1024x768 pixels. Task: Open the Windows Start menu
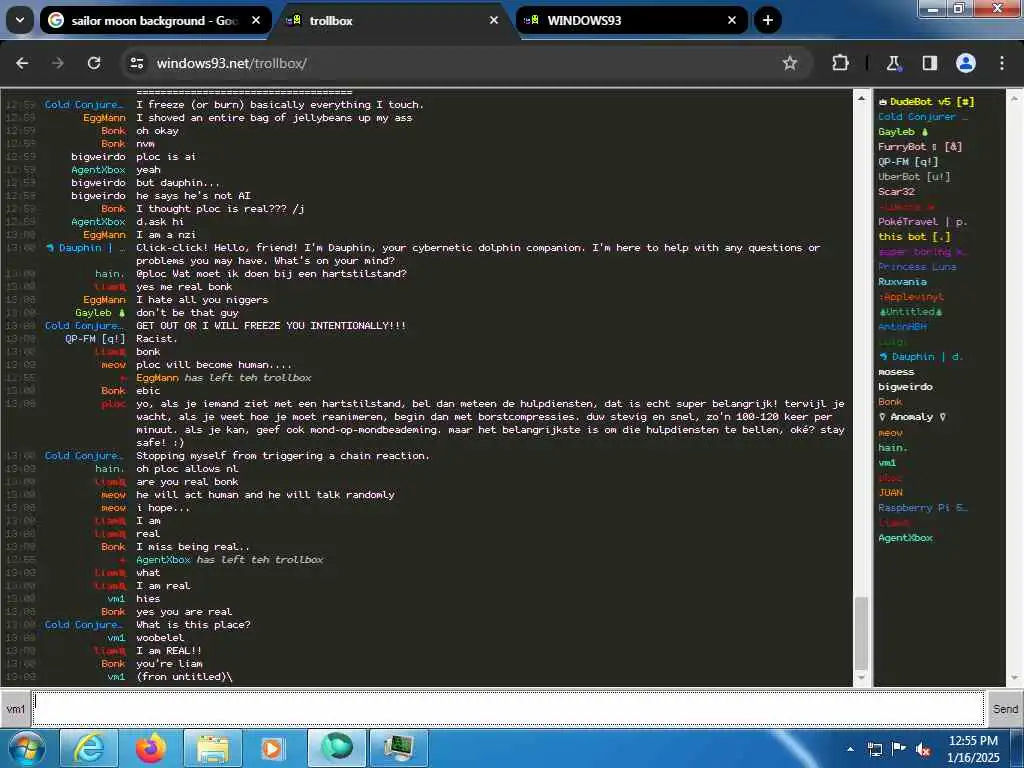(x=26, y=748)
